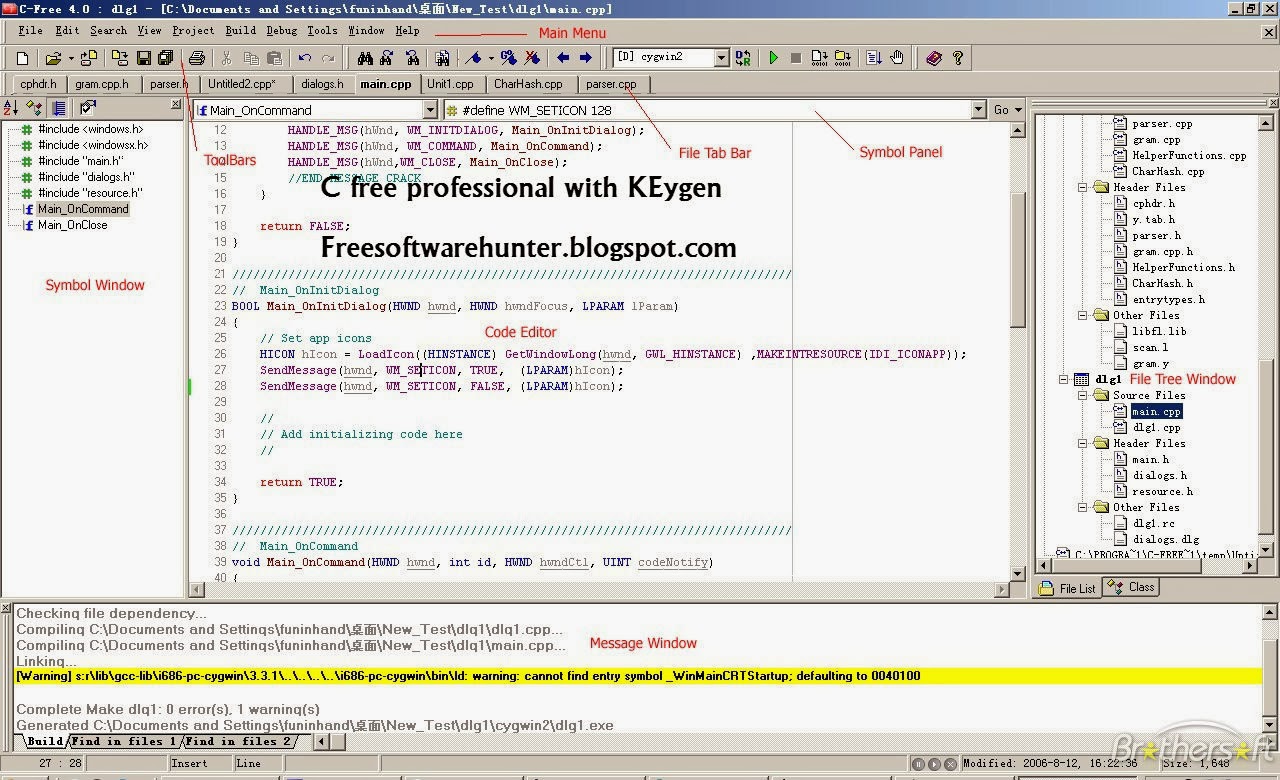Open the #define WM_SETICON symbol dropdown

(978, 110)
